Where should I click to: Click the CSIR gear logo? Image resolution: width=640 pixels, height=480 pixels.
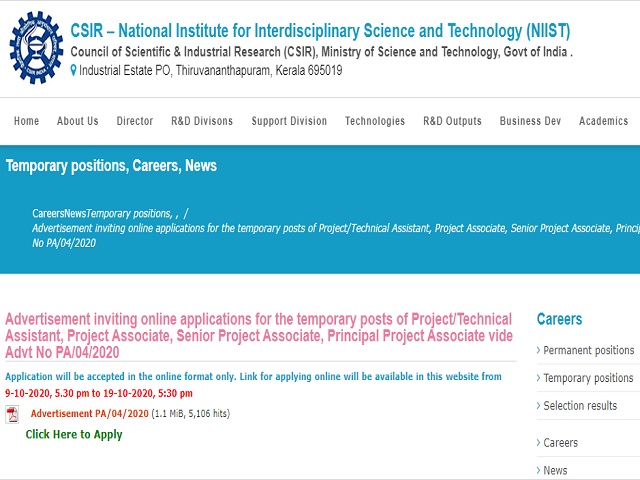click(36, 48)
